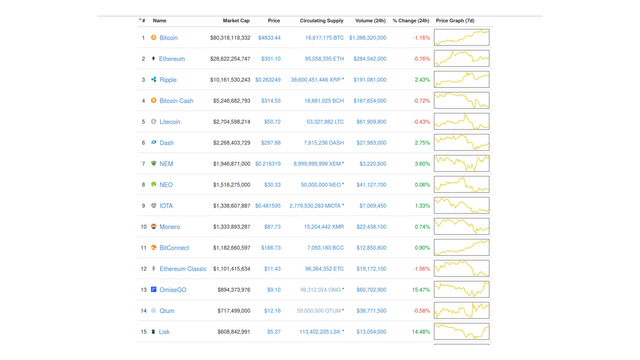Open the Ripple coin link
The height and width of the screenshot is (360, 640).
pyautogui.click(x=168, y=80)
